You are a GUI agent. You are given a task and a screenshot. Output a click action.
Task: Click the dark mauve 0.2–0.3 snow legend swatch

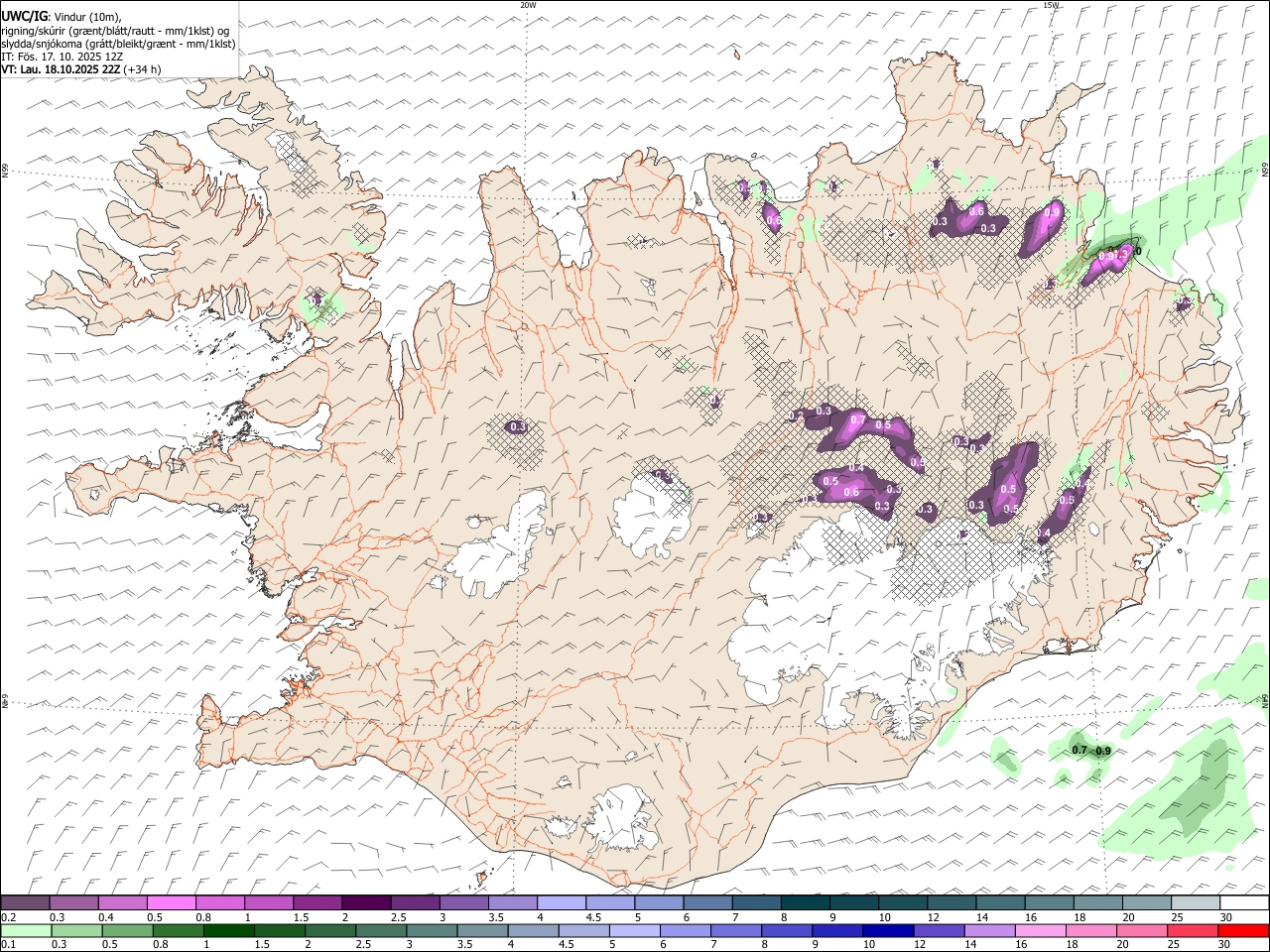(25, 903)
